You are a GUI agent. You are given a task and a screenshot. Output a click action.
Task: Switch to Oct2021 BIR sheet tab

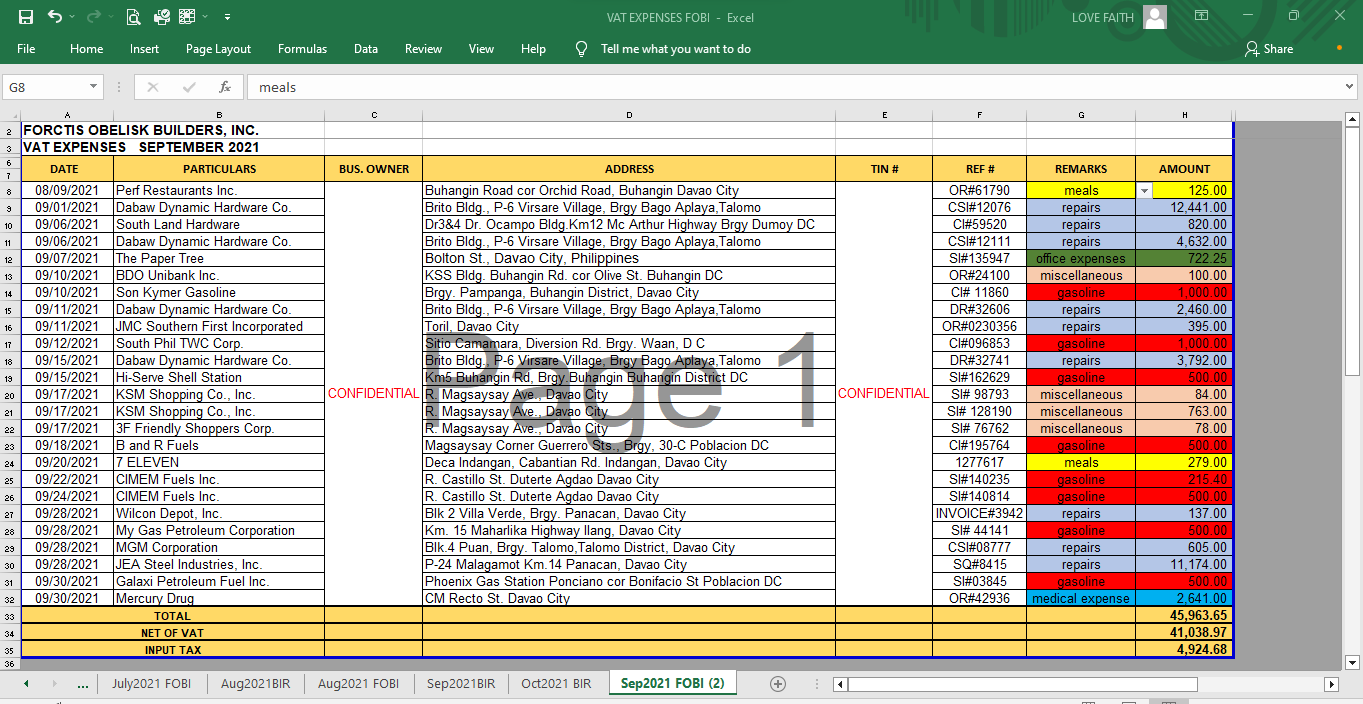point(556,684)
